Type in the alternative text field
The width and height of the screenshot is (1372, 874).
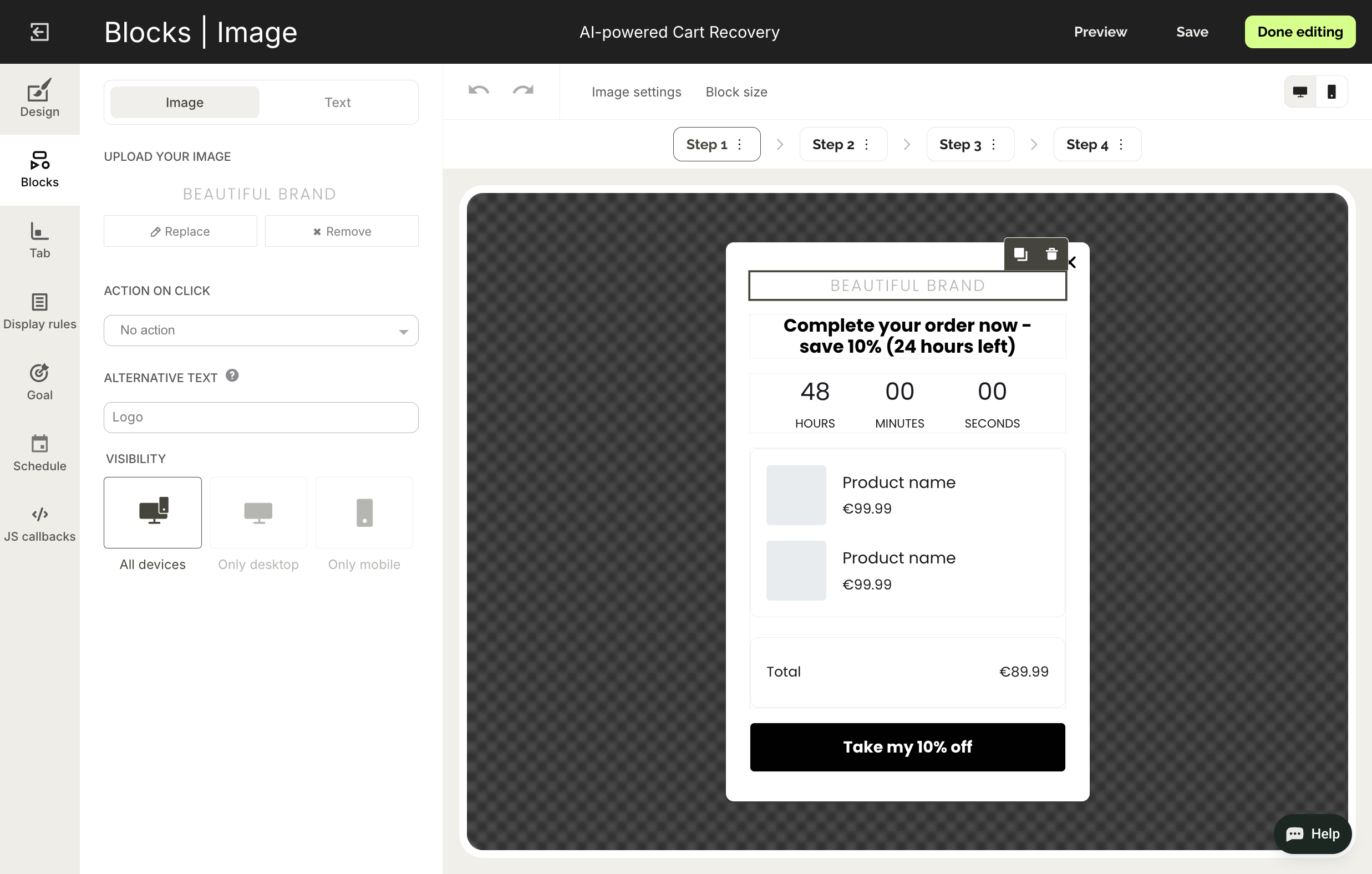(261, 417)
